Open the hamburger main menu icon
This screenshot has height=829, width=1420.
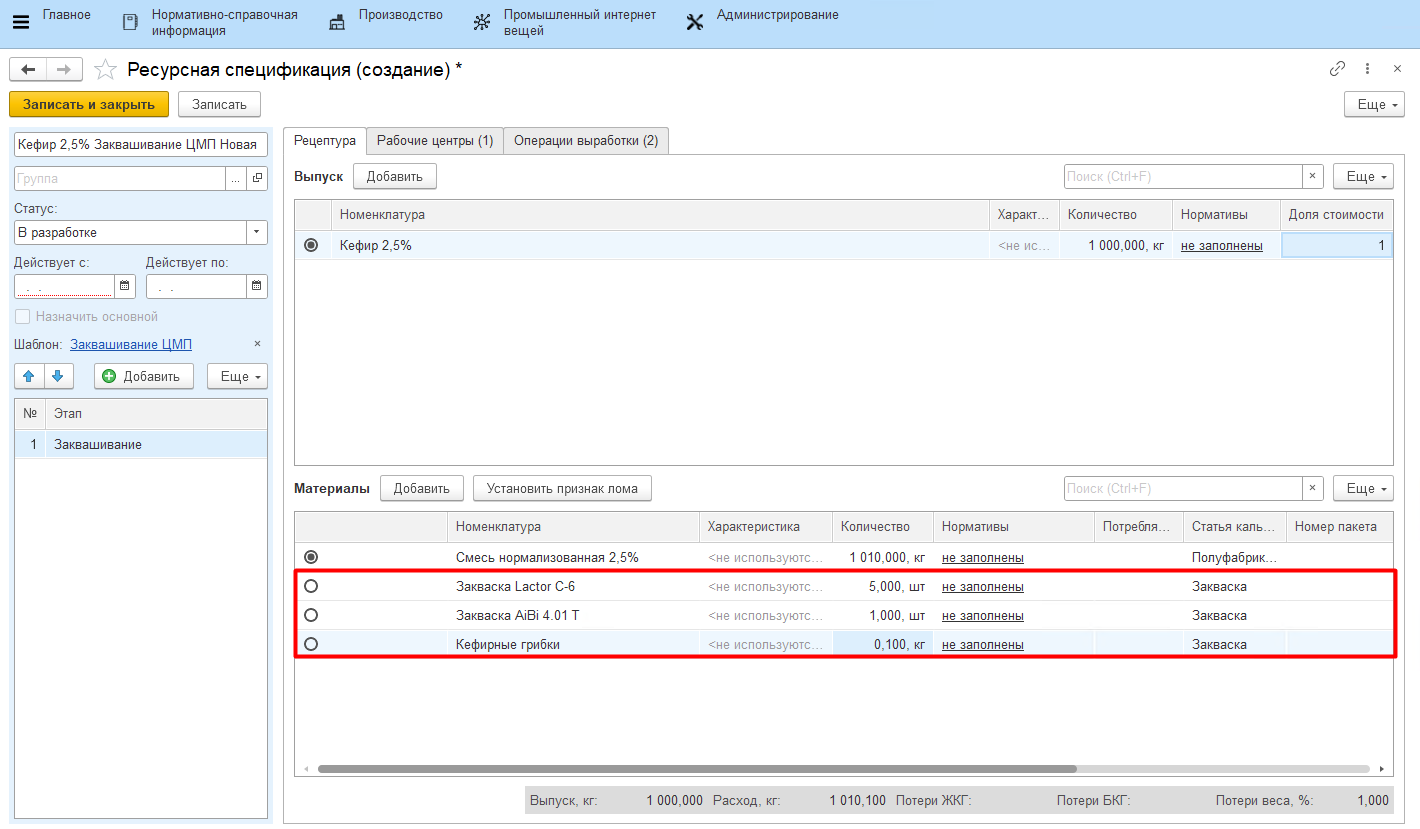20,22
